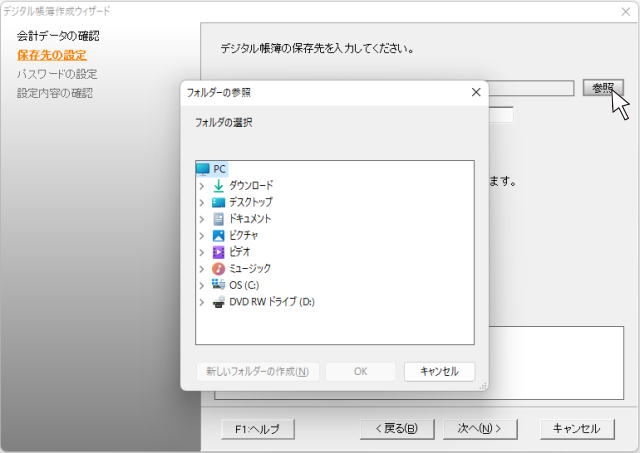Viewport: 640px width, 453px height.
Task: Click the パスワードの設定 step
Action: pyautogui.click(x=57, y=74)
